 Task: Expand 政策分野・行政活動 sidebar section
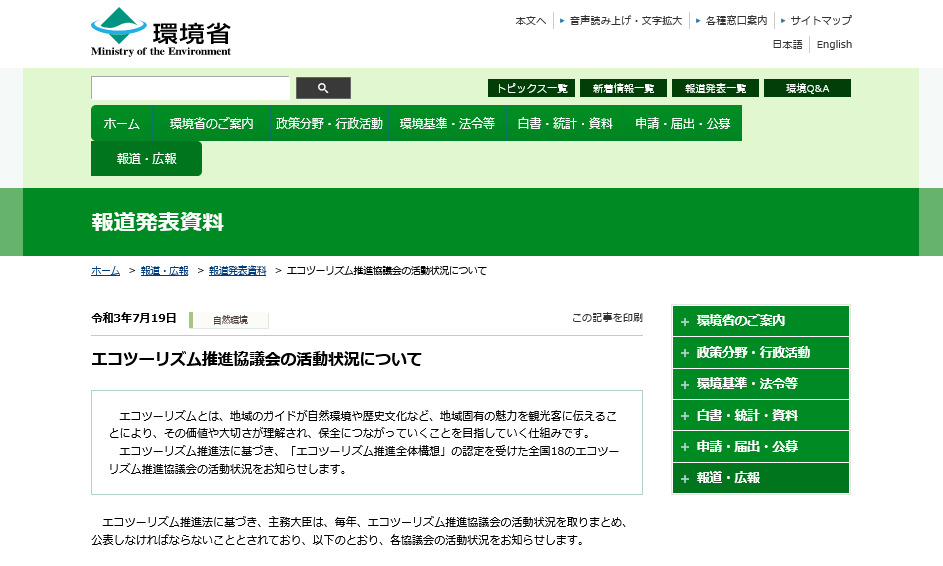760,352
